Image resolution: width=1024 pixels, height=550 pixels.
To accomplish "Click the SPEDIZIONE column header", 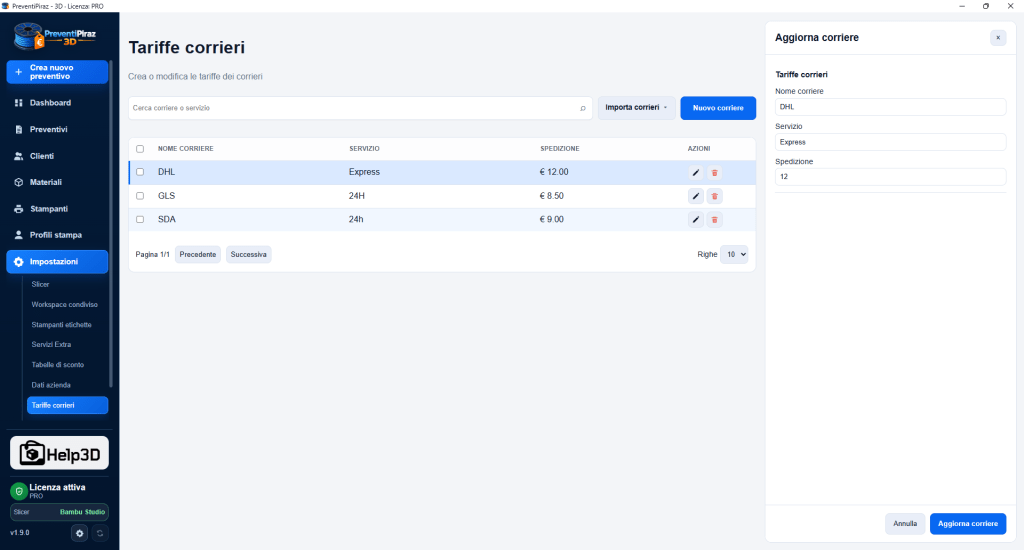I will [x=560, y=149].
